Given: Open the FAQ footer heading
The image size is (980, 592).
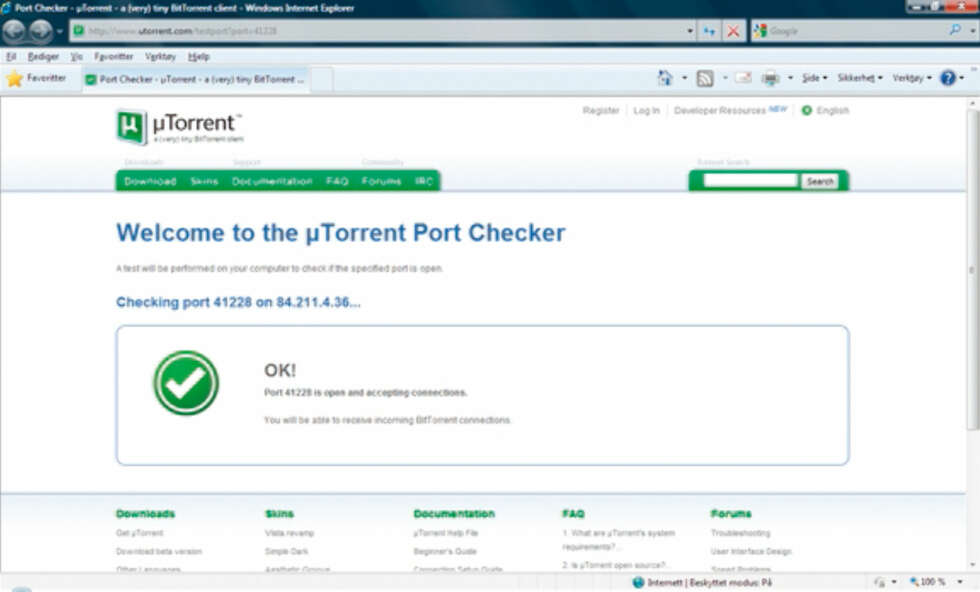Looking at the screenshot, I should 573,514.
